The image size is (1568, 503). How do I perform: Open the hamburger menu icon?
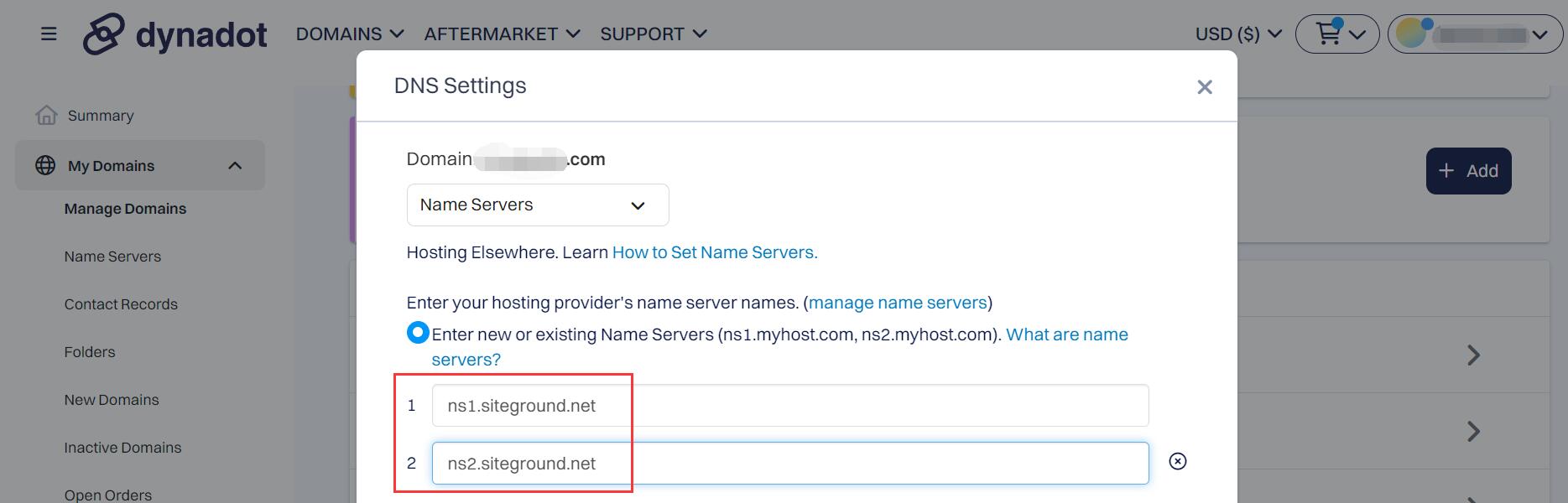(49, 34)
